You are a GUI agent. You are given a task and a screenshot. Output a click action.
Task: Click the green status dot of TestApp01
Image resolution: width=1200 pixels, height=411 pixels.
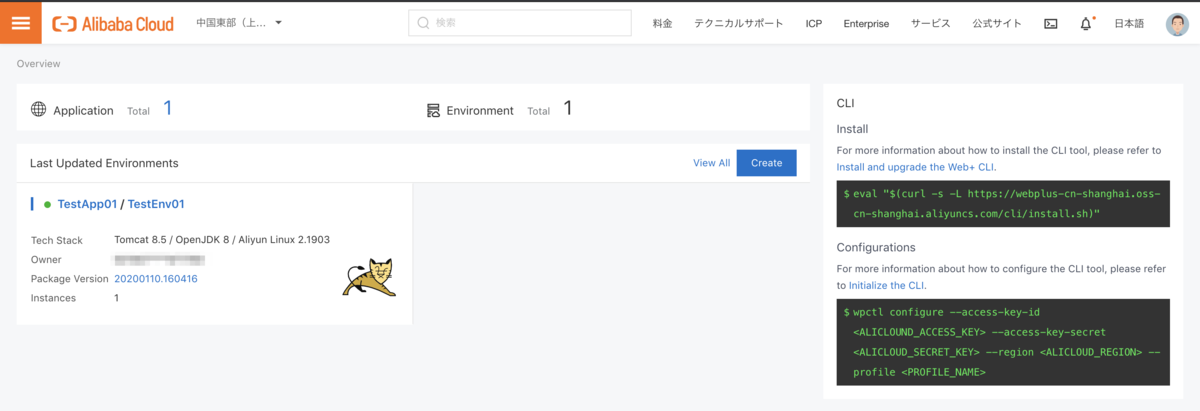(47, 204)
